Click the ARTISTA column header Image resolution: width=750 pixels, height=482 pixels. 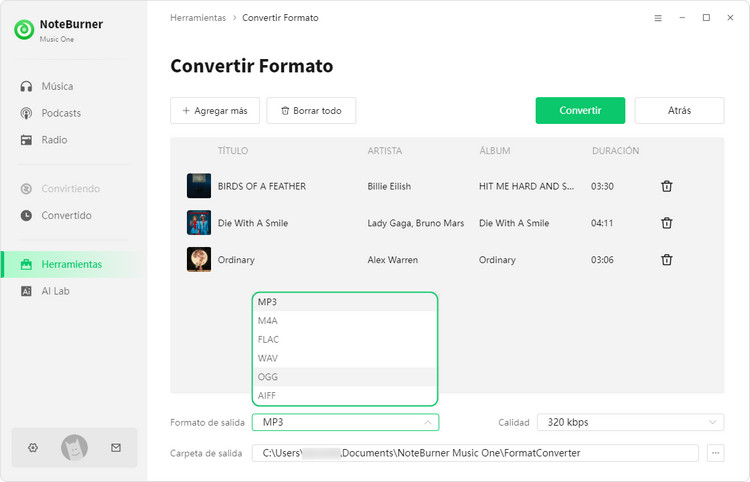385,151
